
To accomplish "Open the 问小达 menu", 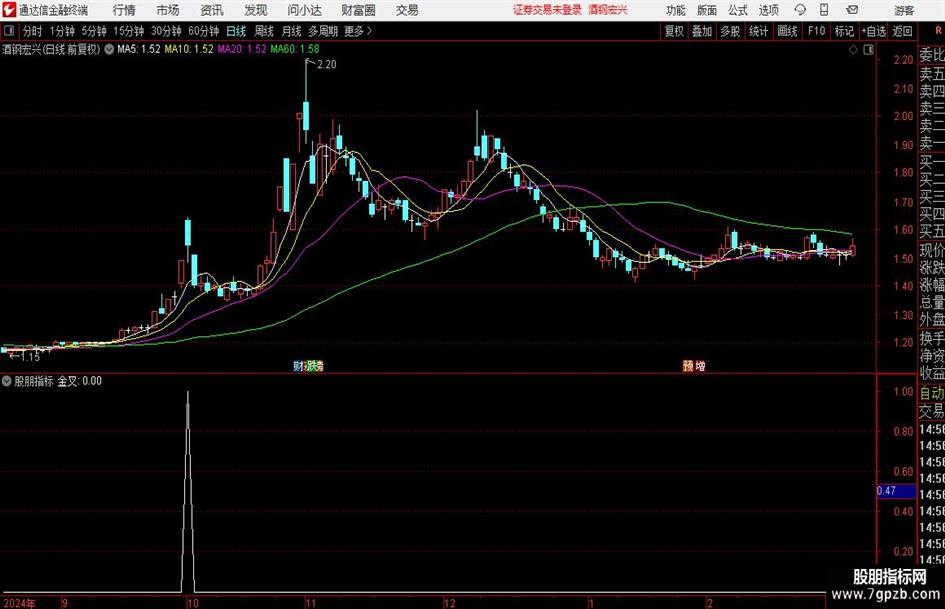I will click(x=304, y=10).
